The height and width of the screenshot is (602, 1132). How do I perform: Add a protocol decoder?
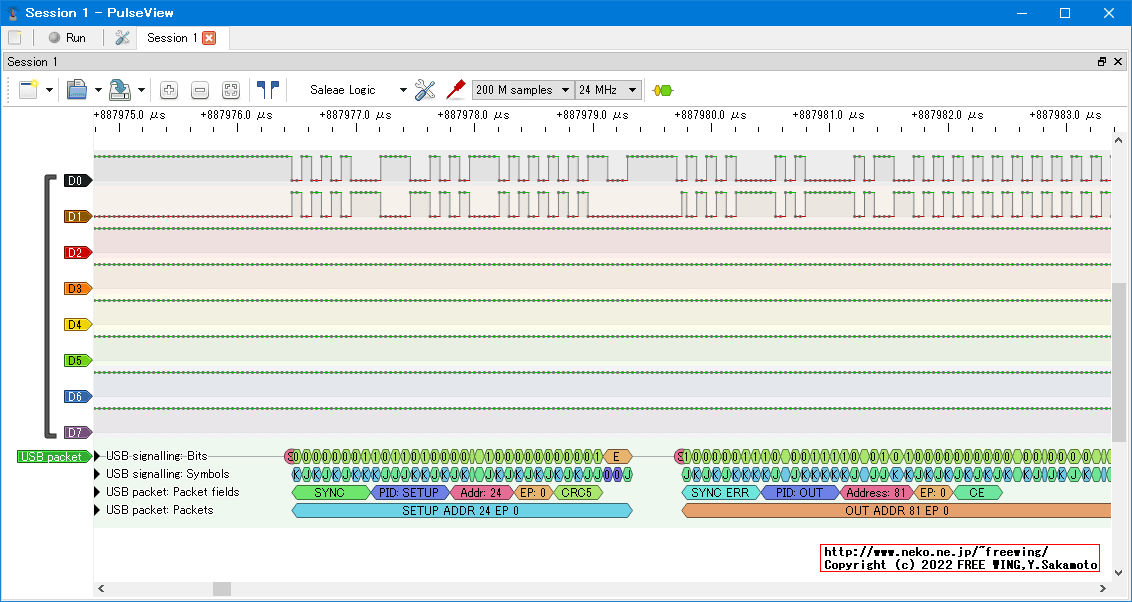[x=662, y=90]
